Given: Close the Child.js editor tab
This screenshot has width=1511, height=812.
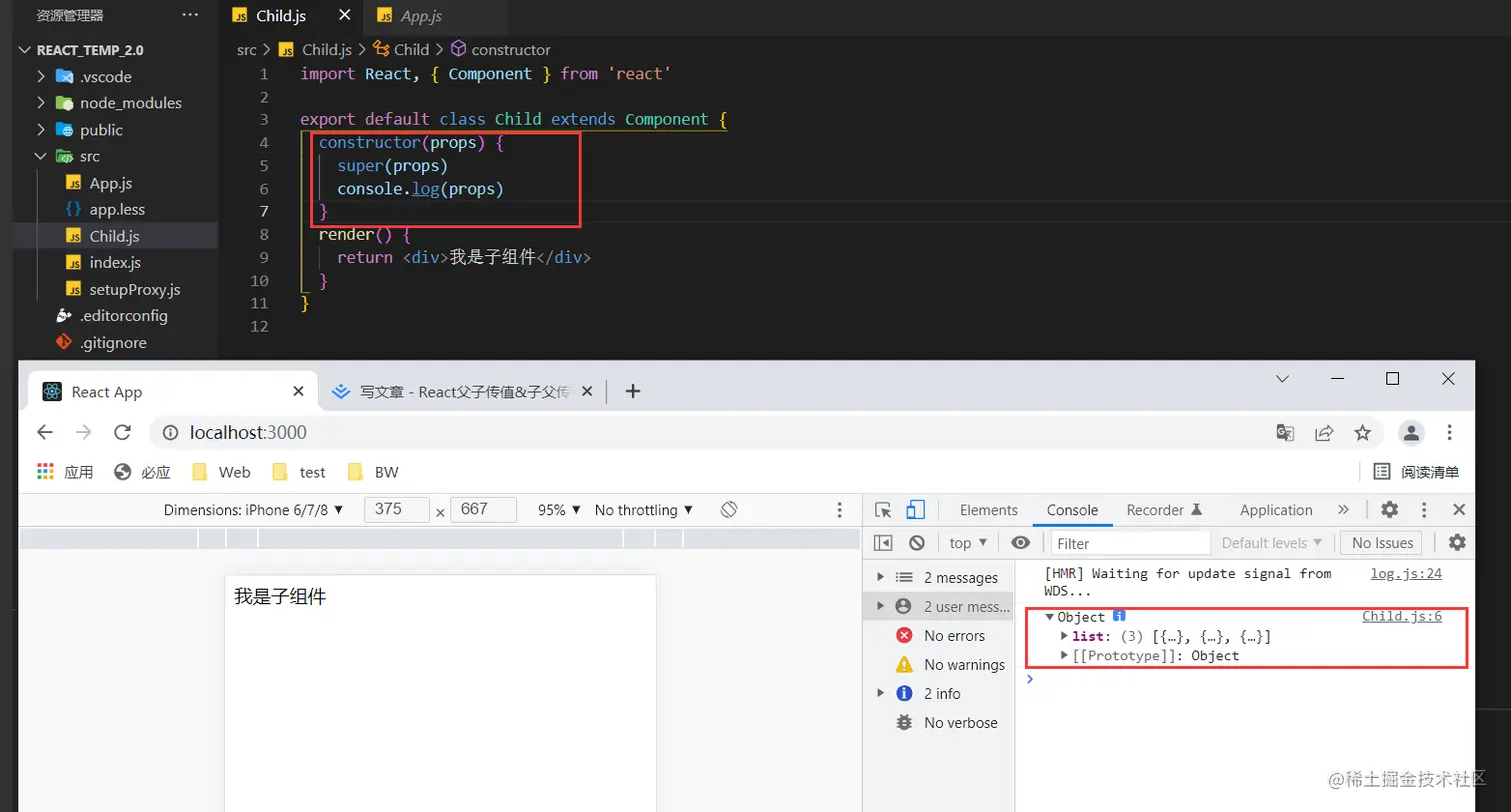Looking at the screenshot, I should pos(344,15).
